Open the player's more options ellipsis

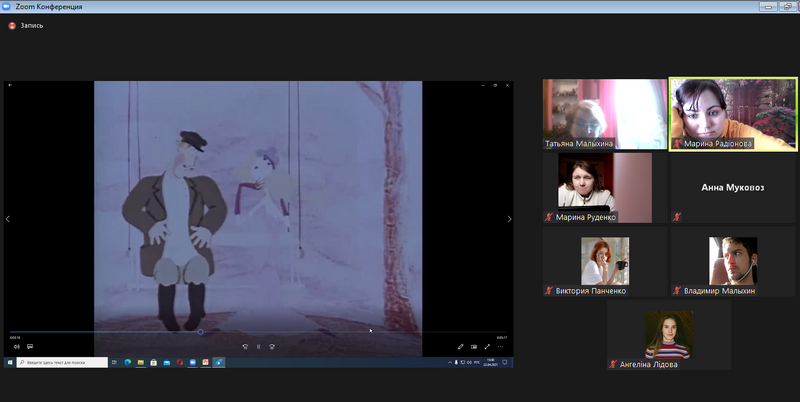[x=501, y=346]
